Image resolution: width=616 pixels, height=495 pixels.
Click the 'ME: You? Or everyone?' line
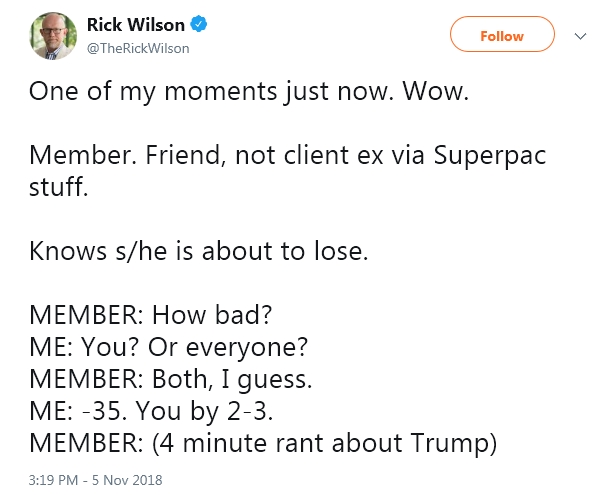(x=169, y=348)
